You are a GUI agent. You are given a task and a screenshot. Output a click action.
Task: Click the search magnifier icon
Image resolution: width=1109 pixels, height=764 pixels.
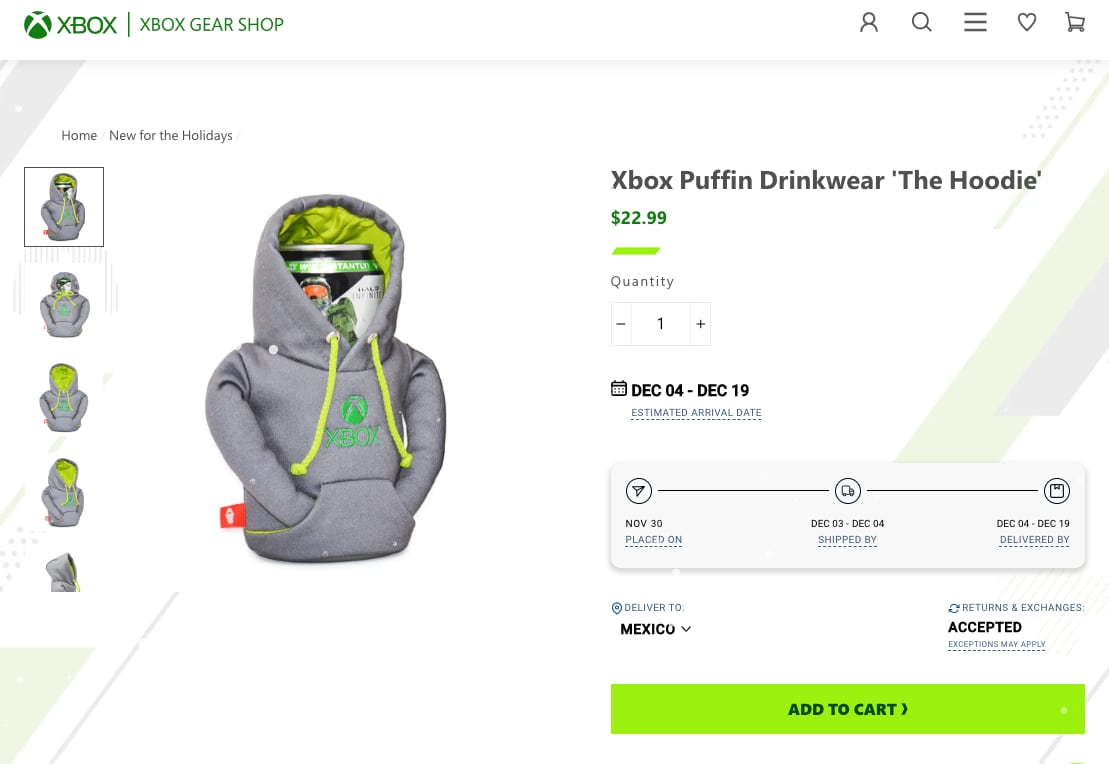coord(922,22)
